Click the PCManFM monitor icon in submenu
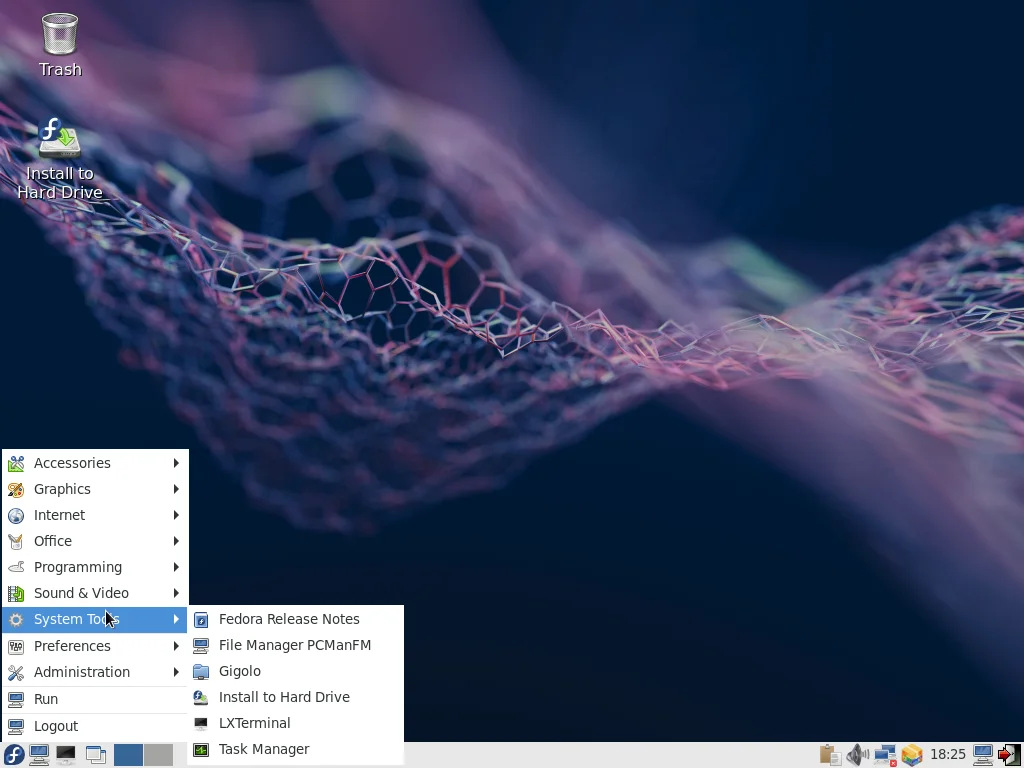This screenshot has height=768, width=1024. [201, 645]
